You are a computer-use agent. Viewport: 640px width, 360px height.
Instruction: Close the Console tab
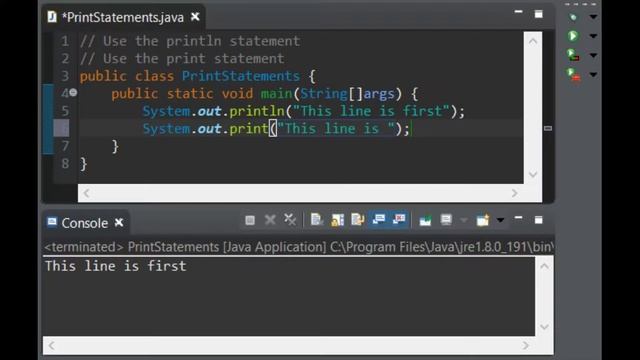pos(119,222)
